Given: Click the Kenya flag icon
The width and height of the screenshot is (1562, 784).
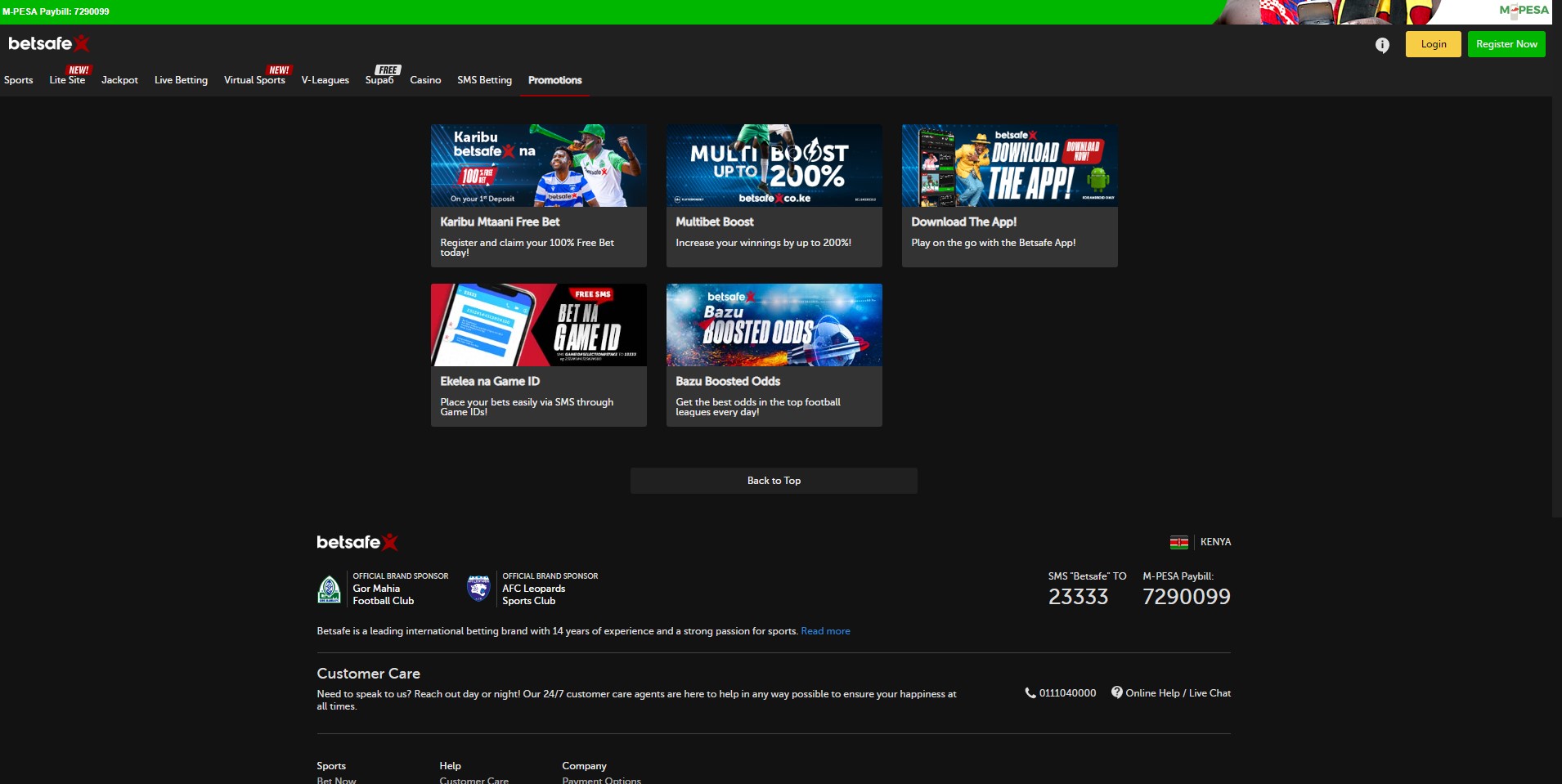Looking at the screenshot, I should click(1179, 542).
